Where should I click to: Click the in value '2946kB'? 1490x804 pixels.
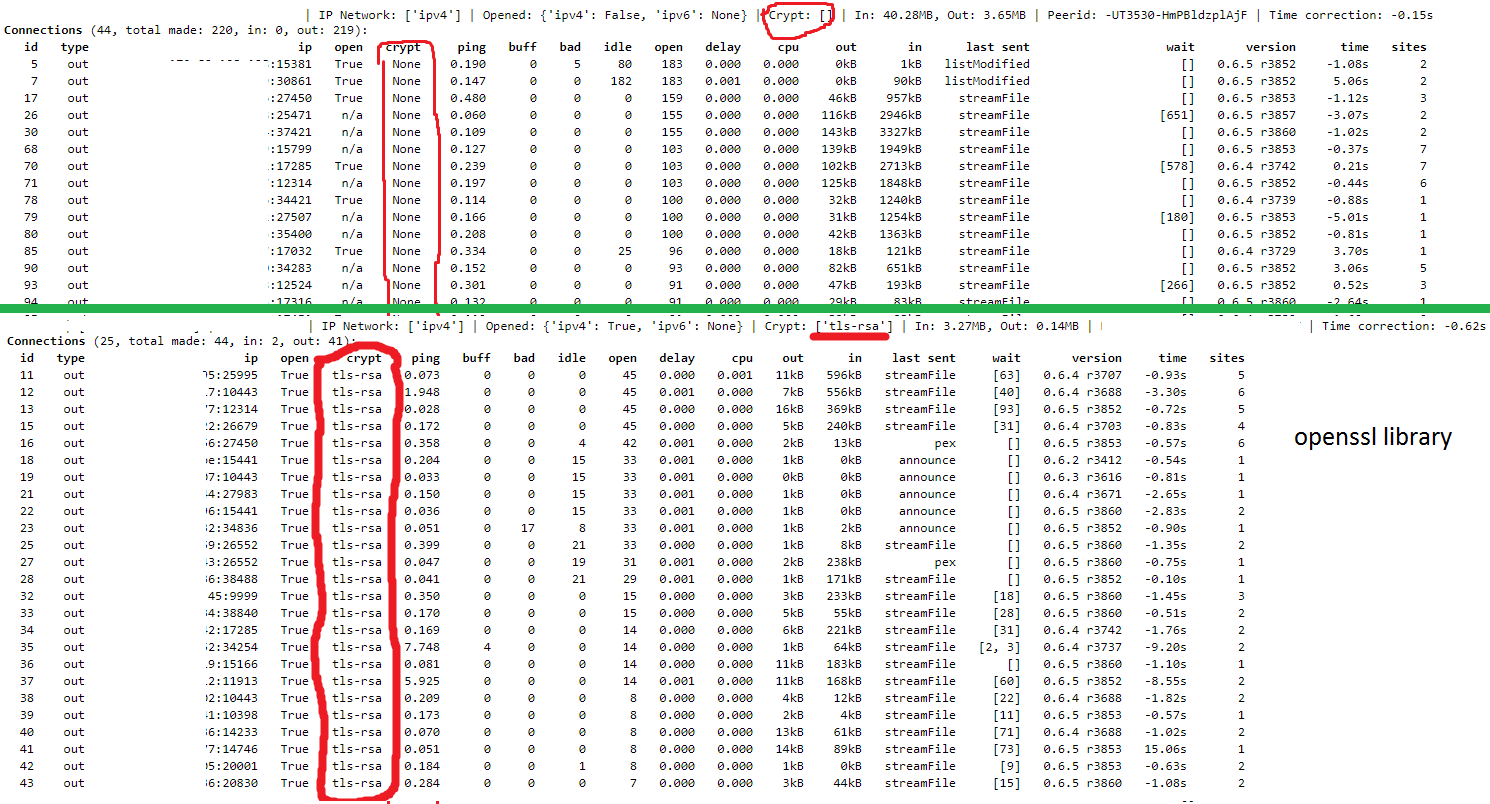click(x=900, y=115)
